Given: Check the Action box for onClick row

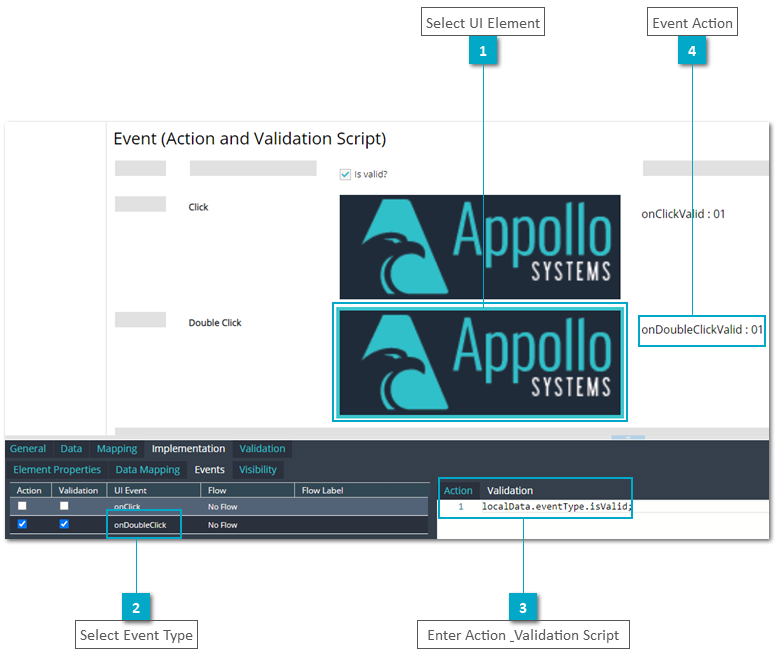Looking at the screenshot, I should point(22,506).
